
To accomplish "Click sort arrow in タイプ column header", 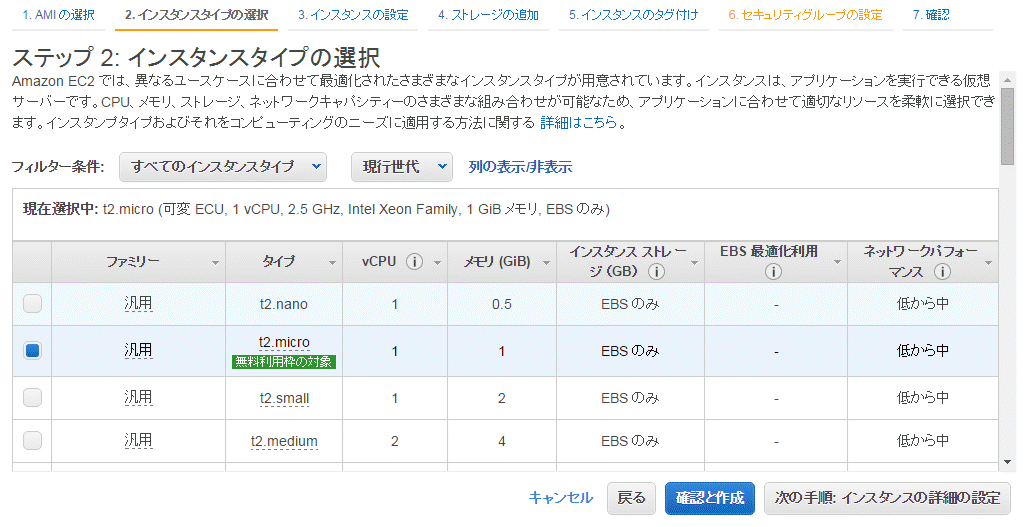I will (x=332, y=263).
